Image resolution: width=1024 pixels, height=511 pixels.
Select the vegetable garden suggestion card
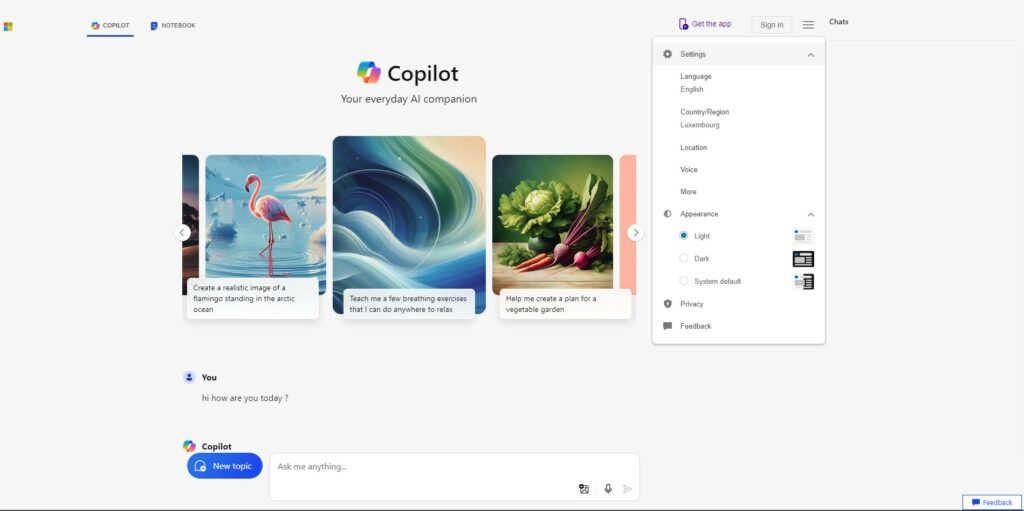552,225
